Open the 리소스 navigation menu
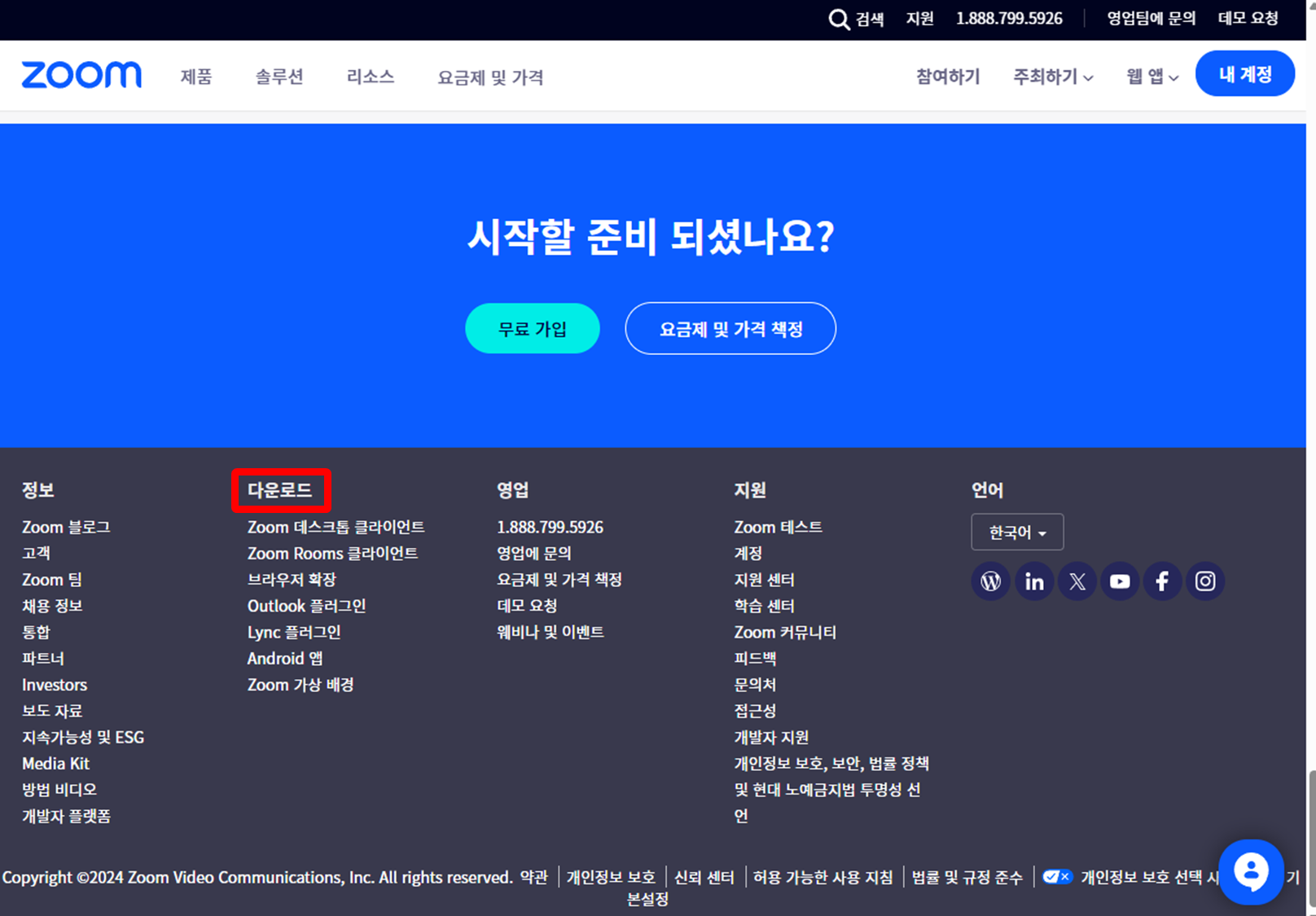1316x916 pixels. 371,77
